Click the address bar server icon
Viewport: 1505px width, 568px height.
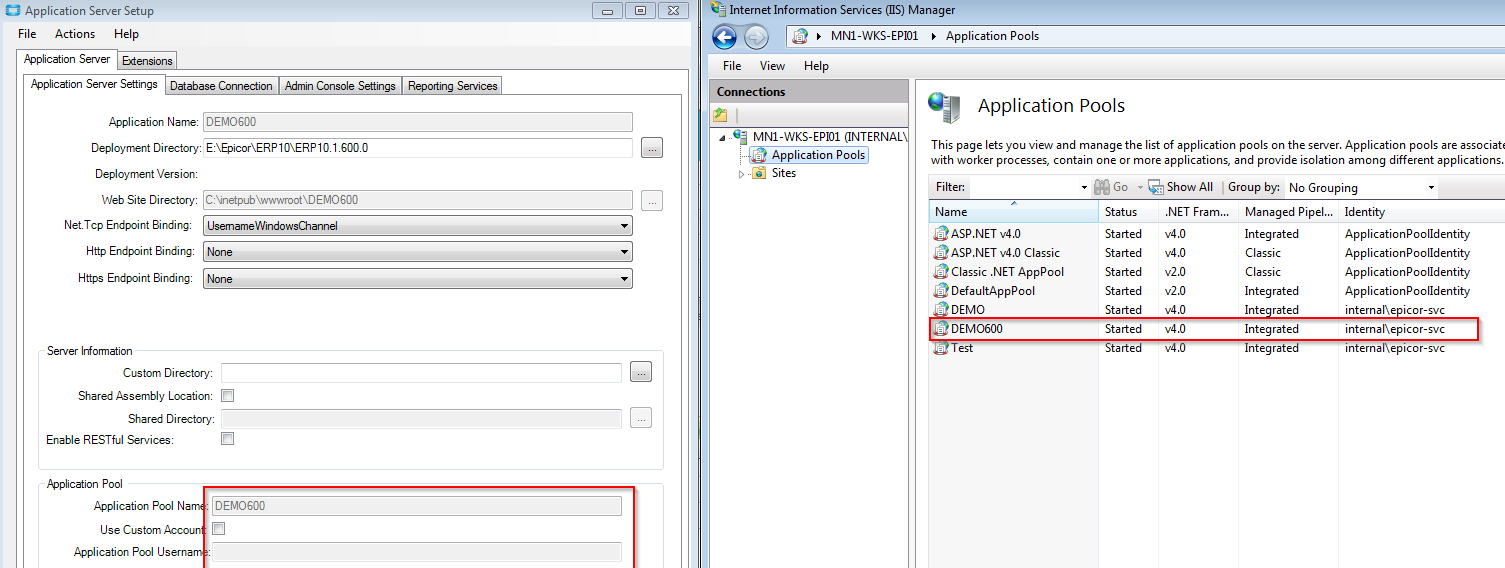[x=800, y=36]
